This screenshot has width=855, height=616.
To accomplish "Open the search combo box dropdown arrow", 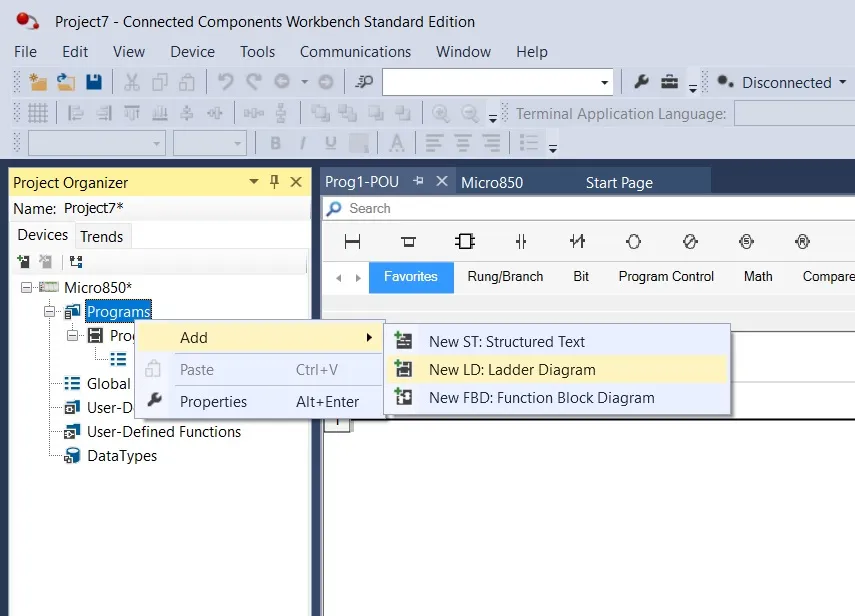I will [x=604, y=82].
